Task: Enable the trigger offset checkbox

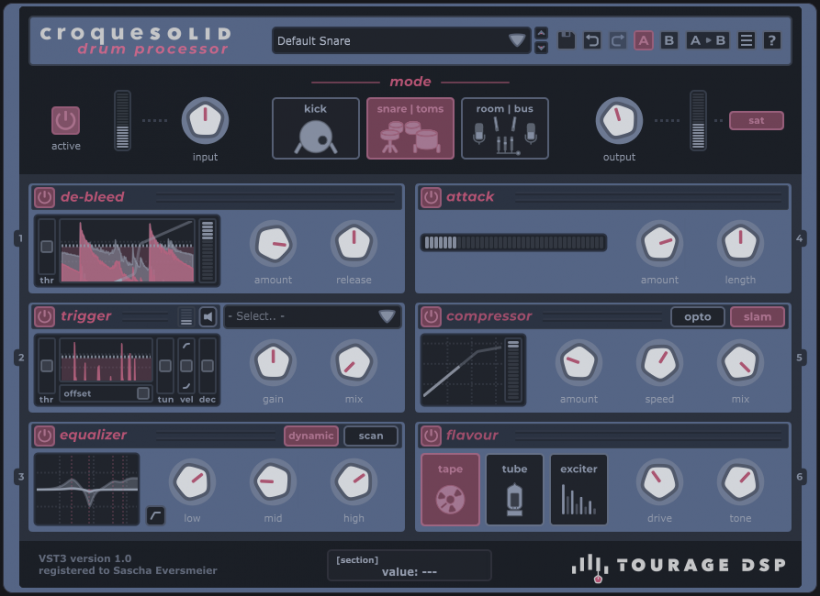Action: [143, 393]
